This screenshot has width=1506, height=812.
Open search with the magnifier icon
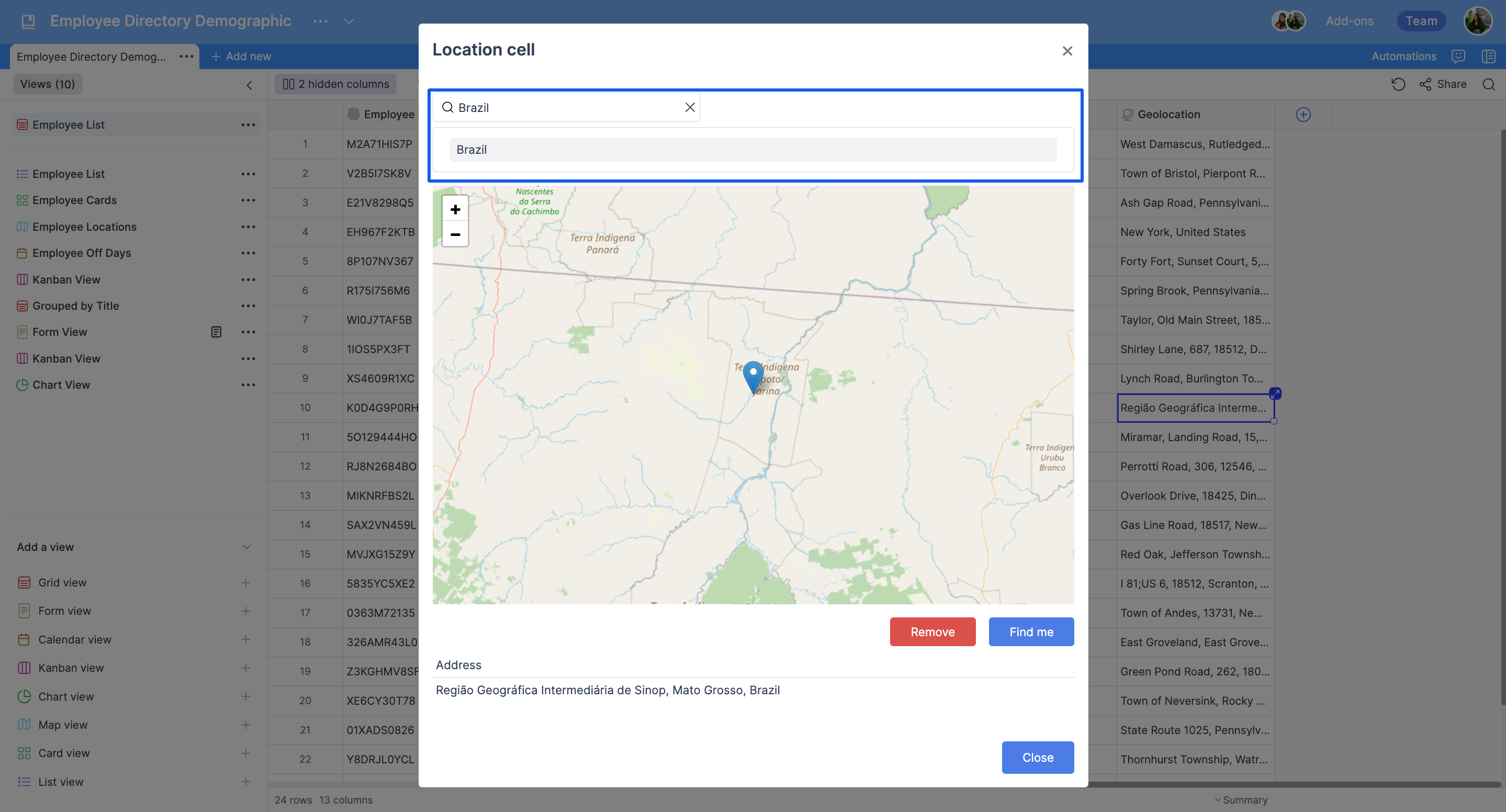pos(1489,84)
